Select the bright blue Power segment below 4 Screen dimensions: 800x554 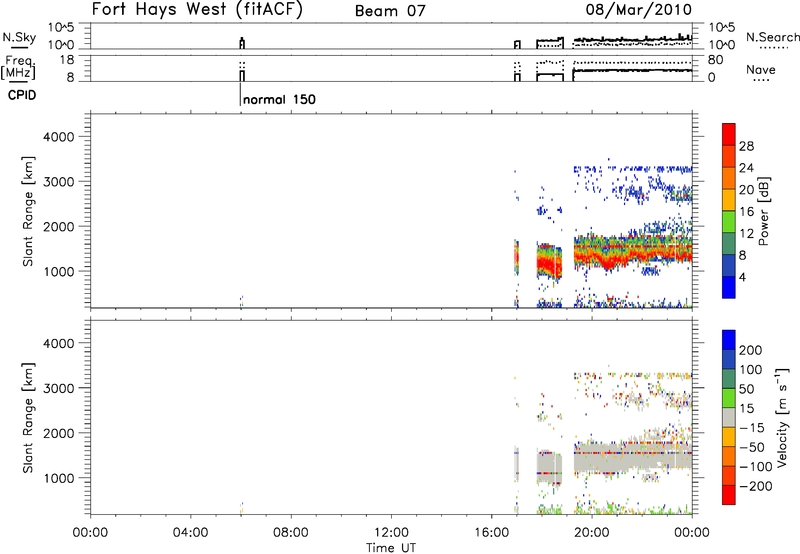point(729,287)
